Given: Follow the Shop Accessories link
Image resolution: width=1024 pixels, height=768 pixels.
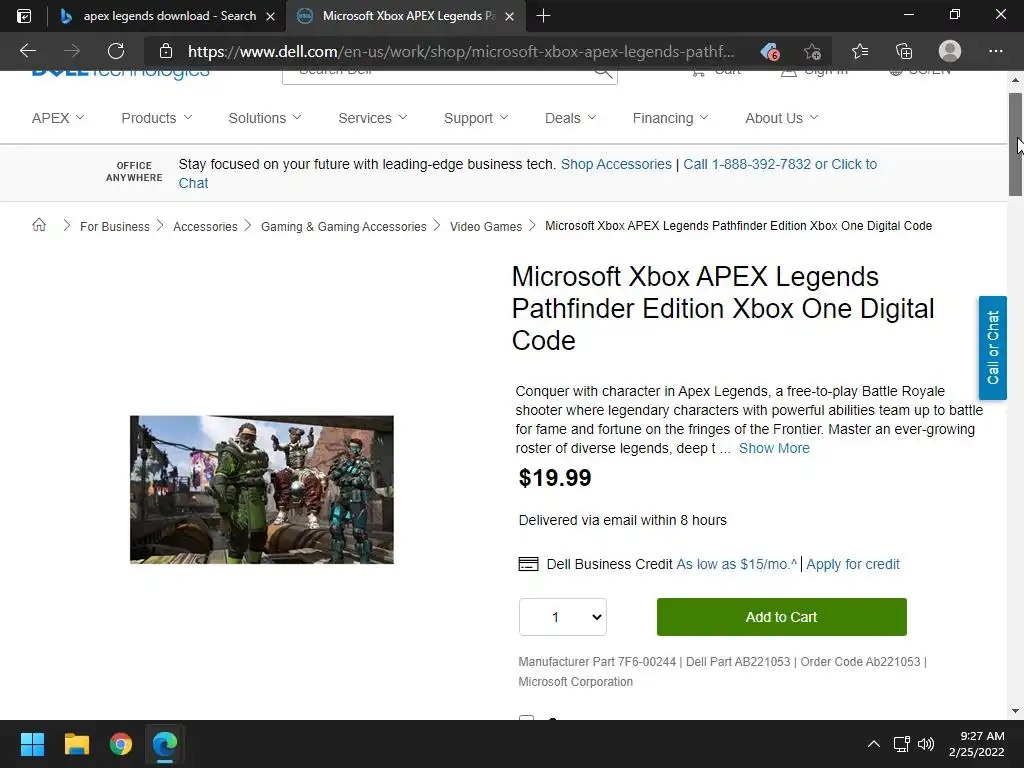Looking at the screenshot, I should click(616, 165).
